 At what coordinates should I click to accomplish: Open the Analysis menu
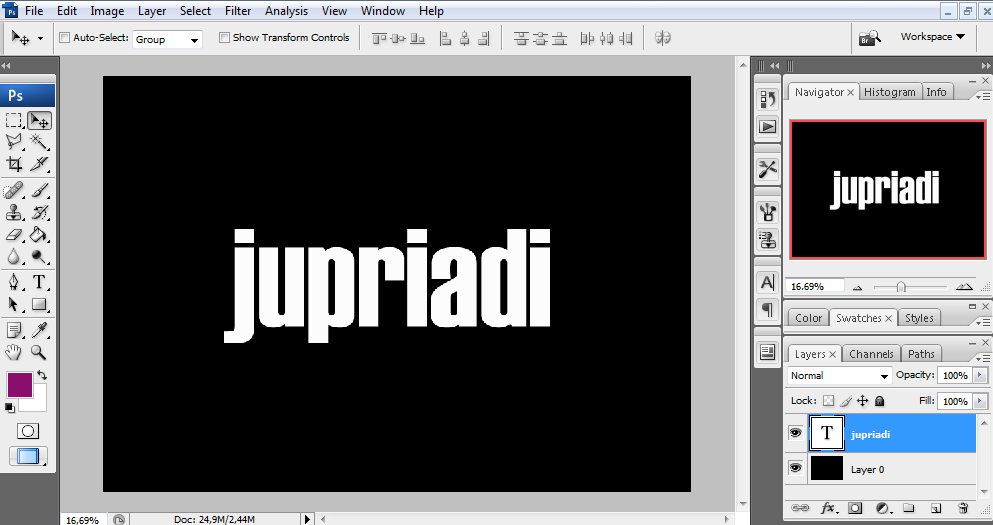click(x=286, y=11)
